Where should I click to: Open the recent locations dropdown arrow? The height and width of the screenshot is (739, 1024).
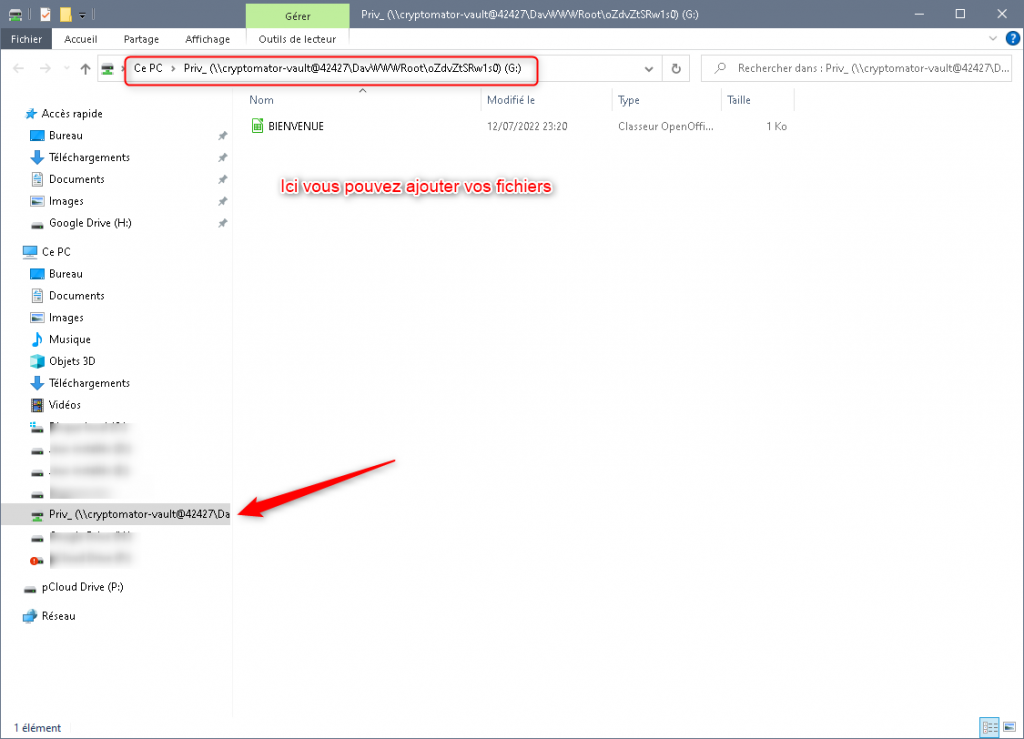pyautogui.click(x=66, y=69)
